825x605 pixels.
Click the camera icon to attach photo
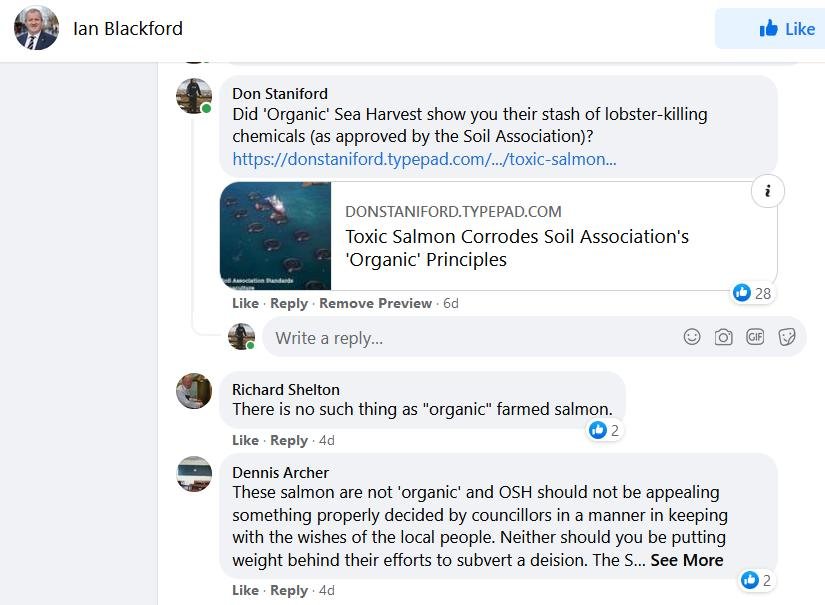(724, 337)
